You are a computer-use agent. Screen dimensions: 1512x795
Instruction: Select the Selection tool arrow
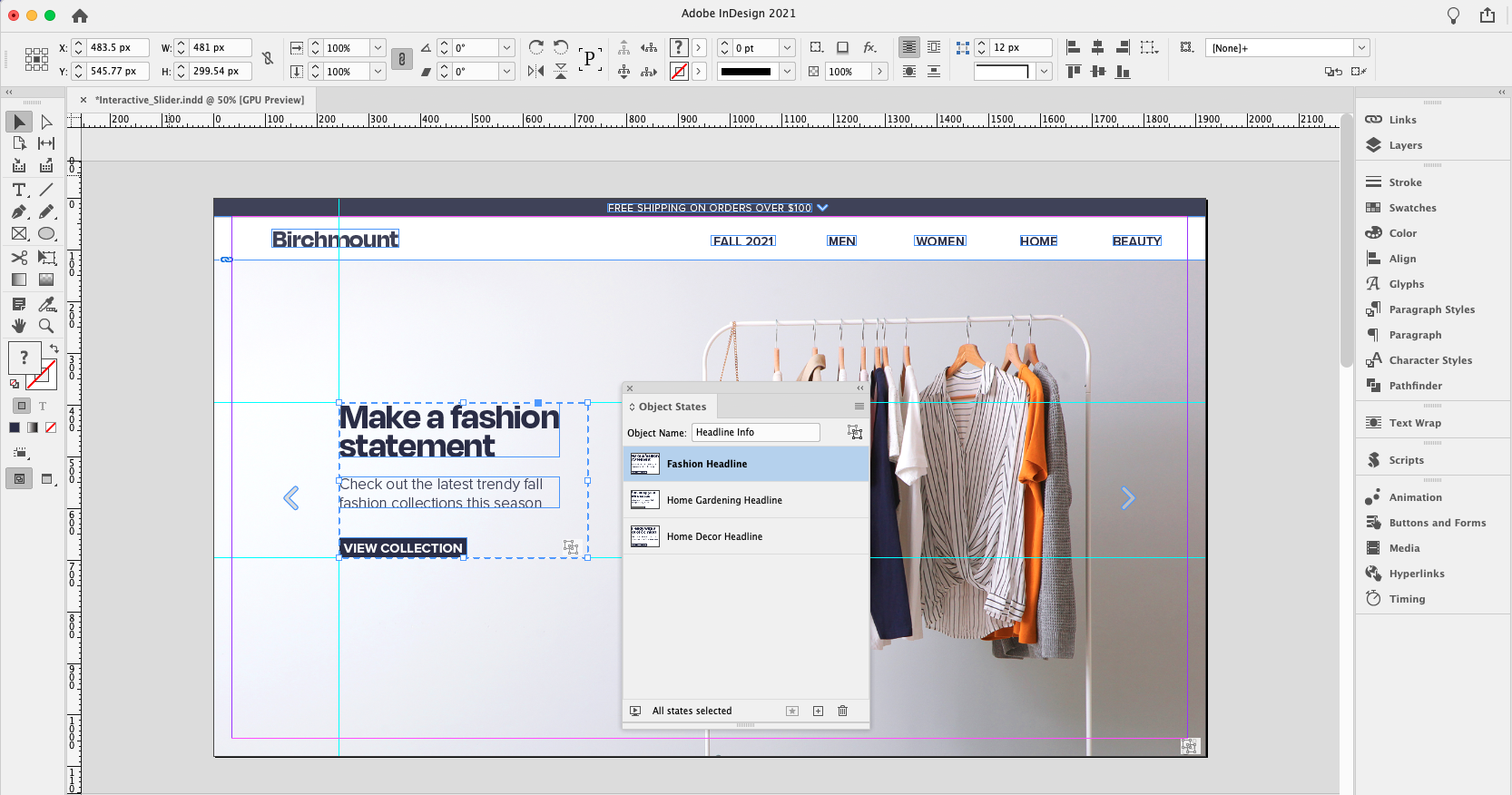pyautogui.click(x=19, y=122)
